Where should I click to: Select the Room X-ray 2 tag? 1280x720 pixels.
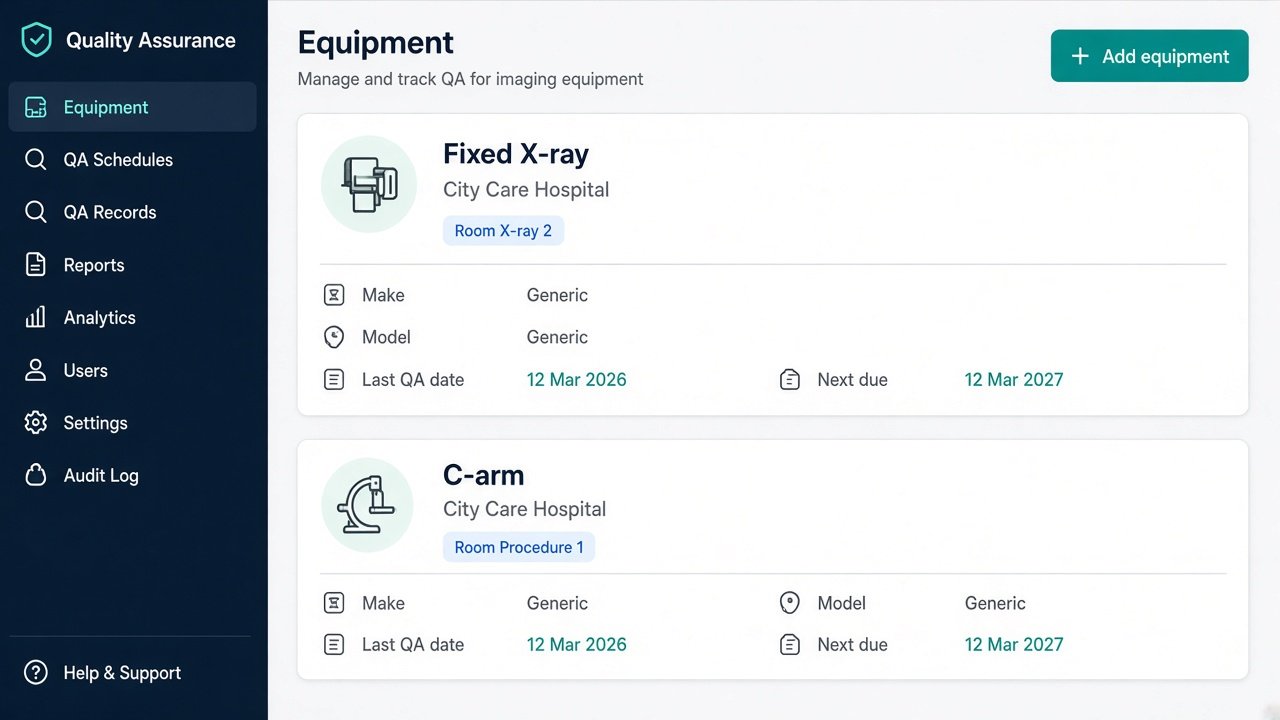click(503, 231)
